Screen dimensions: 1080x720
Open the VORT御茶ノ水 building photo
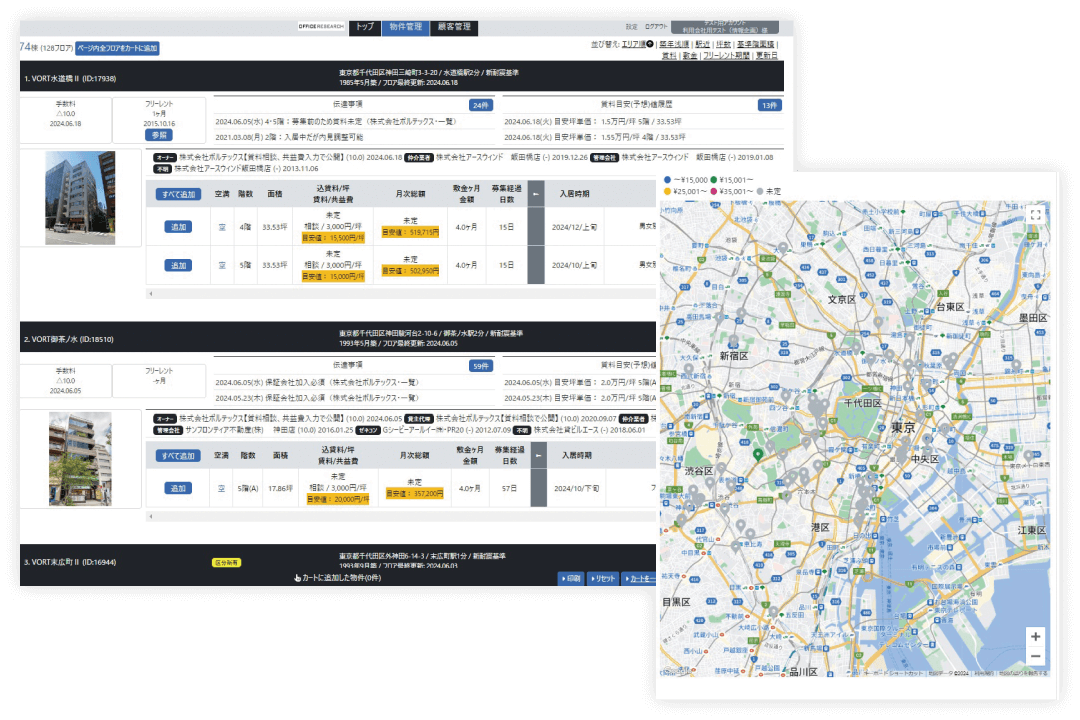[x=80, y=459]
